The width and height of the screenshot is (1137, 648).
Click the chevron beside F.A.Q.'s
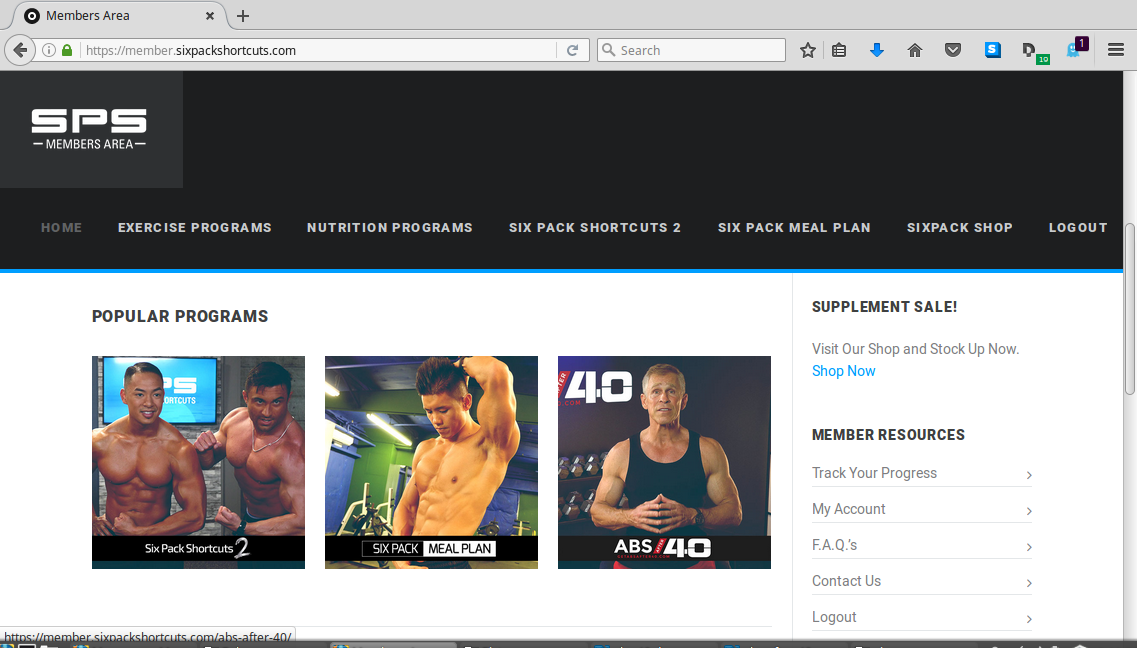click(x=1028, y=547)
